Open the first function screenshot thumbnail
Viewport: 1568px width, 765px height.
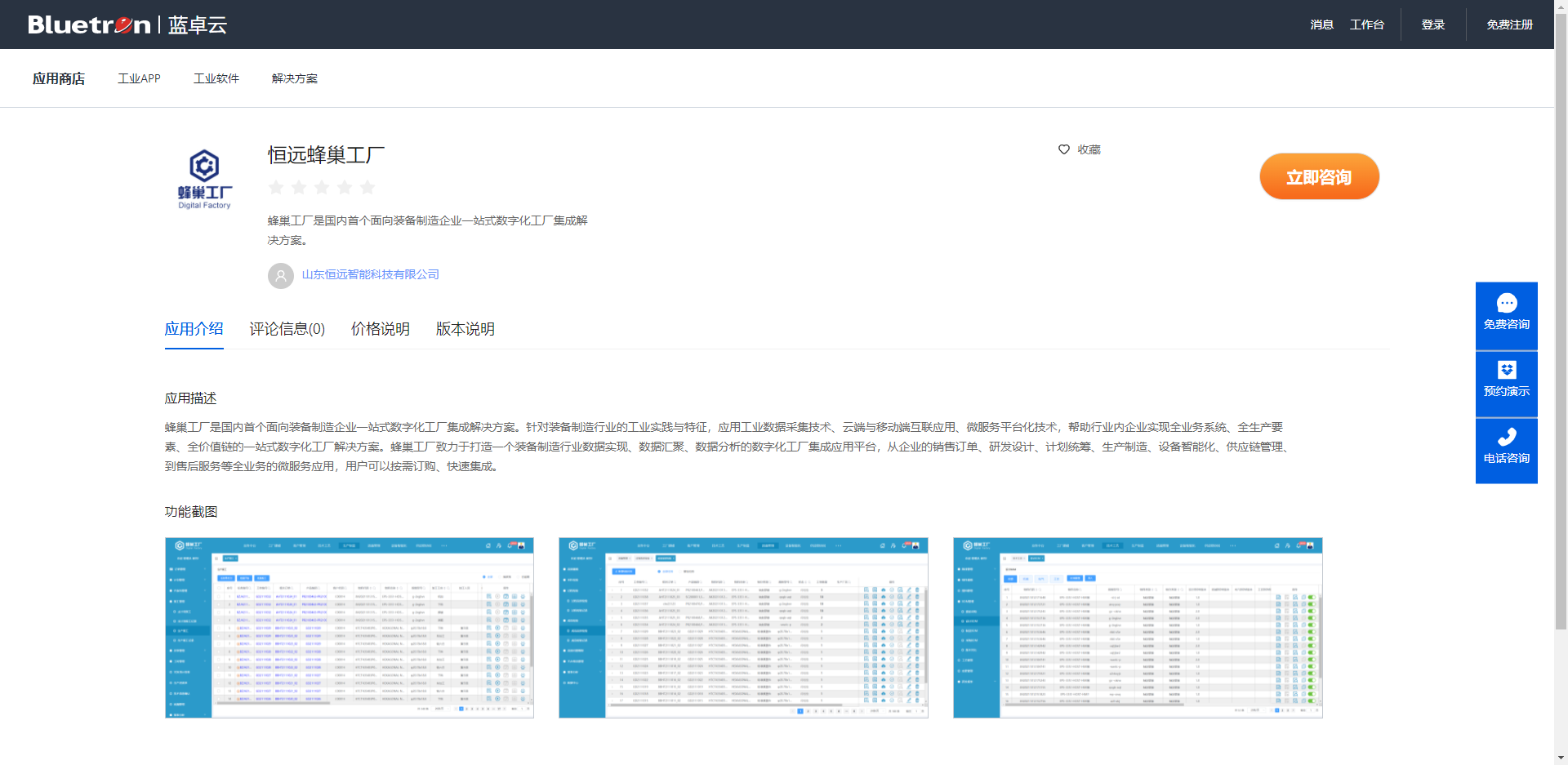[350, 628]
